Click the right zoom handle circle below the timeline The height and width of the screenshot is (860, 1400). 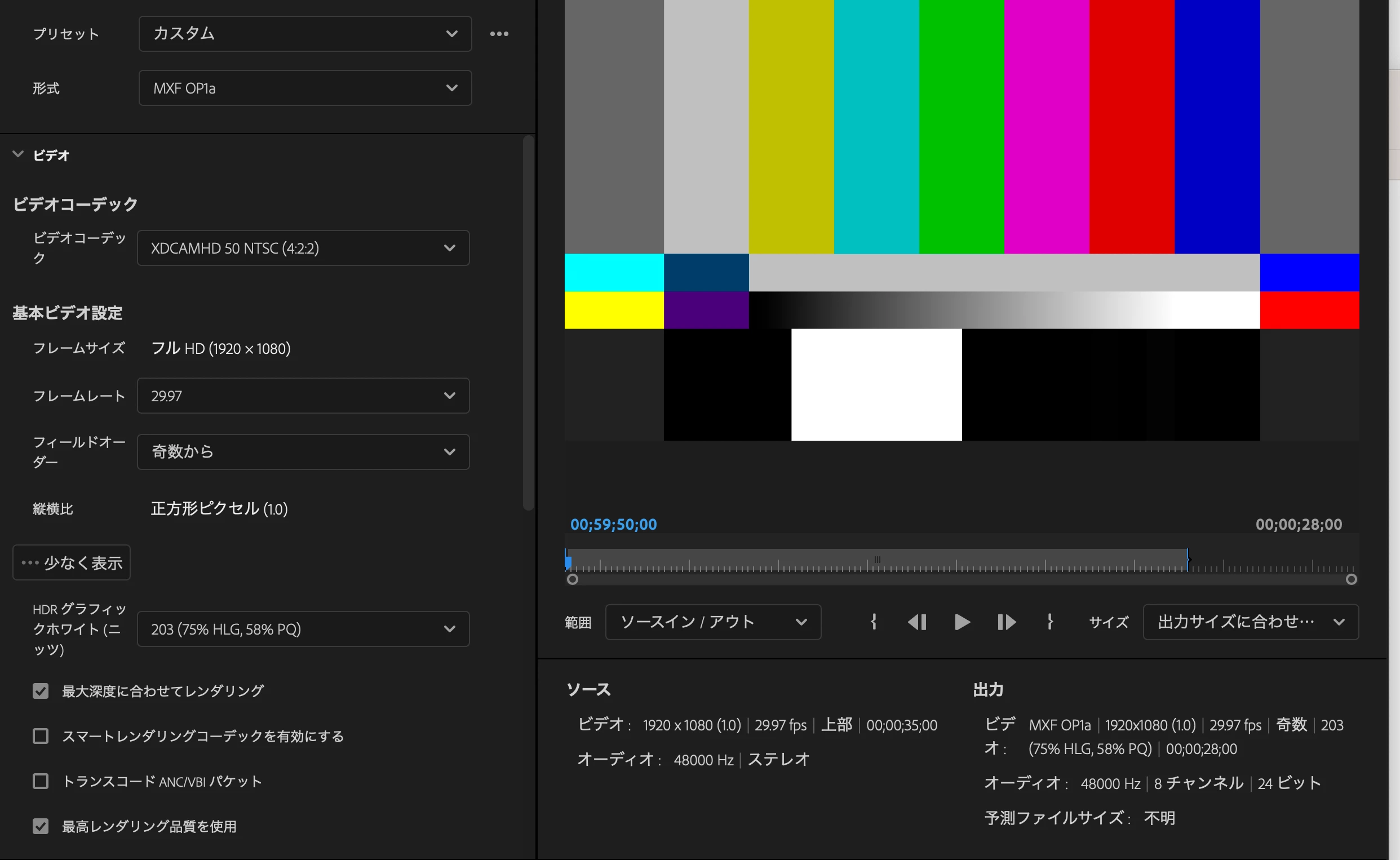(x=1351, y=579)
